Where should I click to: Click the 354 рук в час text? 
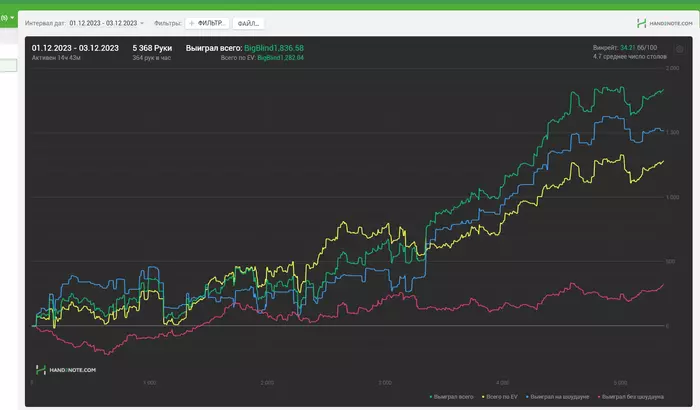(x=152, y=58)
